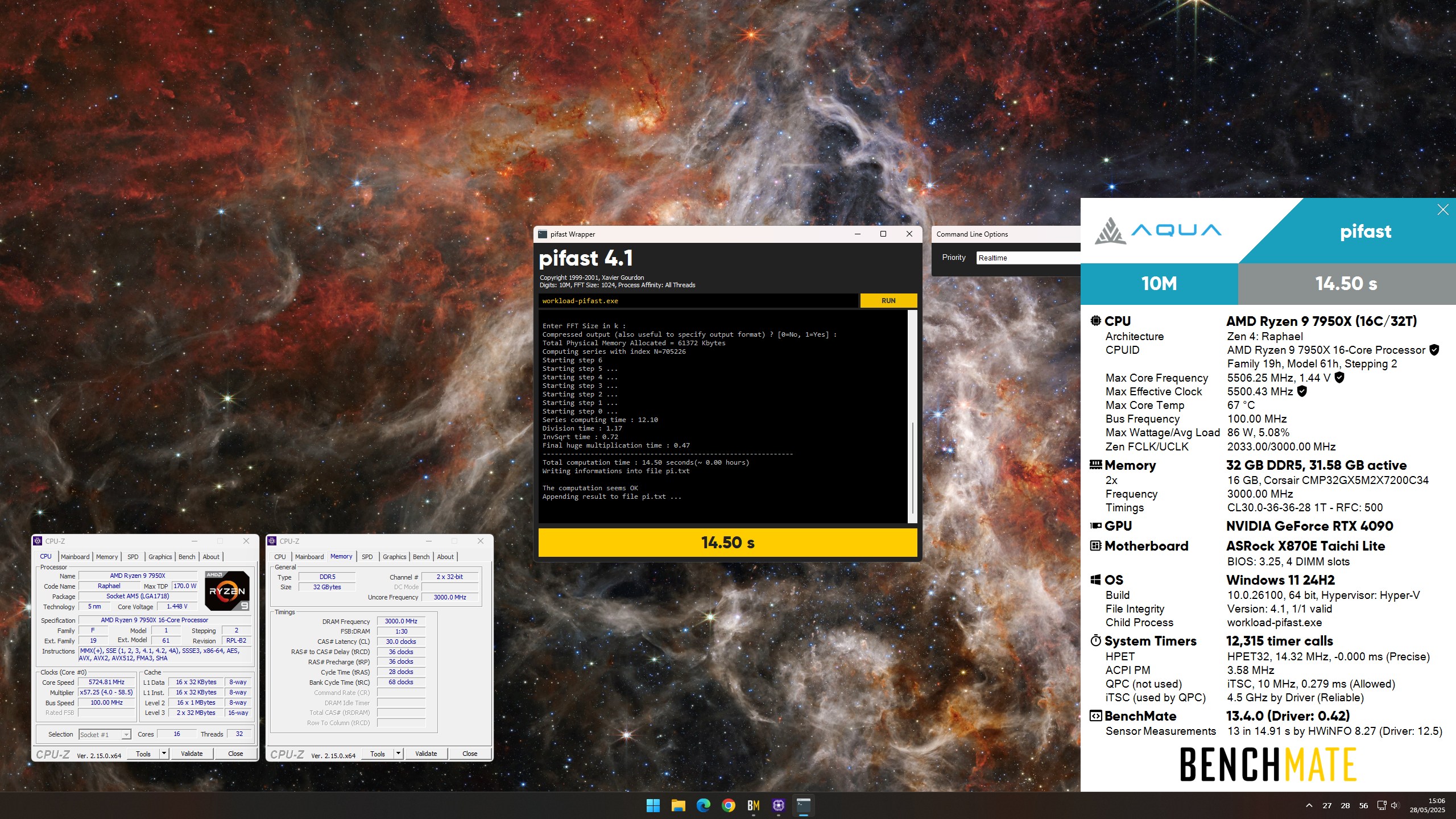Click Tools button in left CPU-Z
The width and height of the screenshot is (1456, 819).
click(143, 754)
